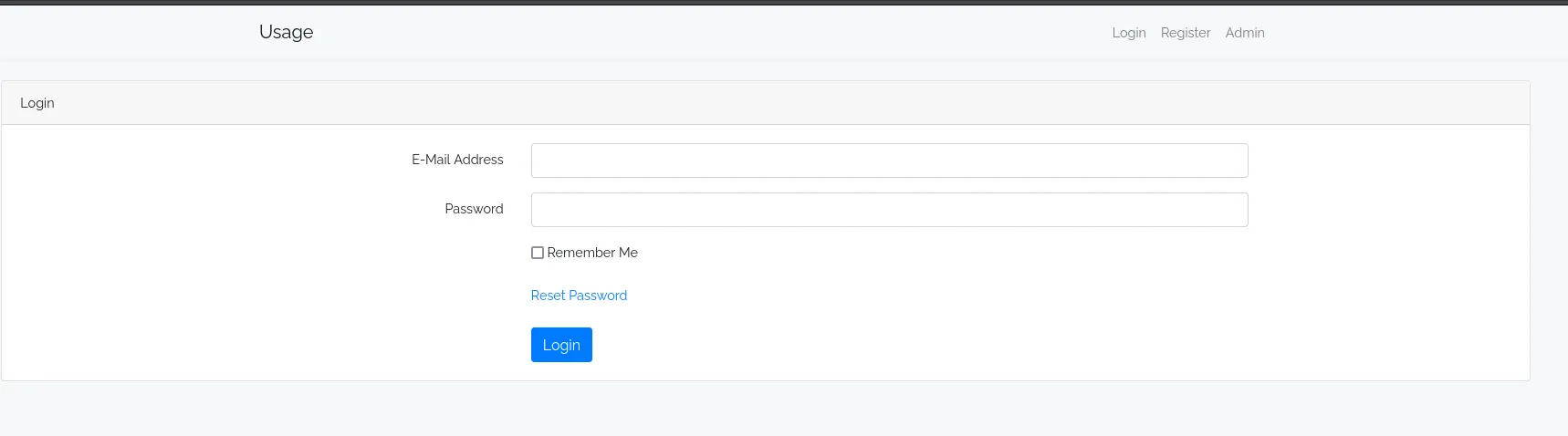Image resolution: width=1568 pixels, height=436 pixels.
Task: Open the Admin navigation link
Action: tap(1244, 33)
